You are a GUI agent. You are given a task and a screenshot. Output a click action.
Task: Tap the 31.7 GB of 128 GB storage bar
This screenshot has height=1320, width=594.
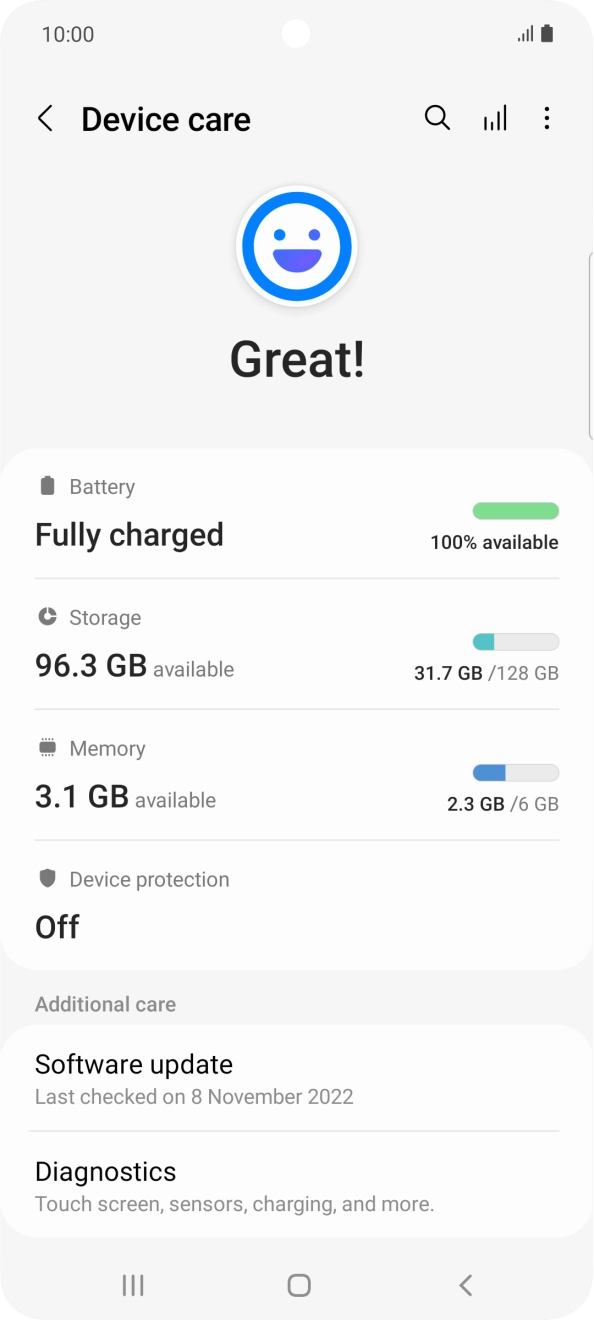(515, 641)
